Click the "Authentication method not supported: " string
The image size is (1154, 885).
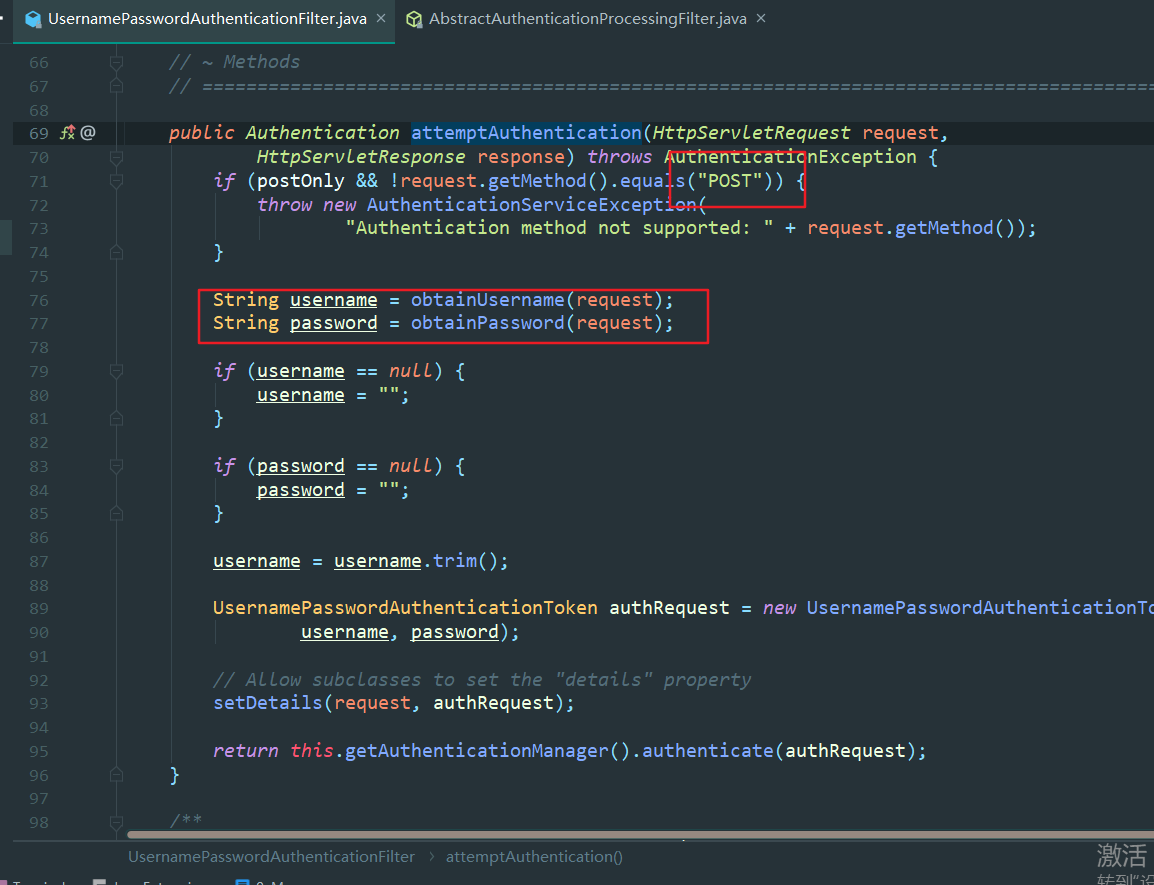pos(559,228)
